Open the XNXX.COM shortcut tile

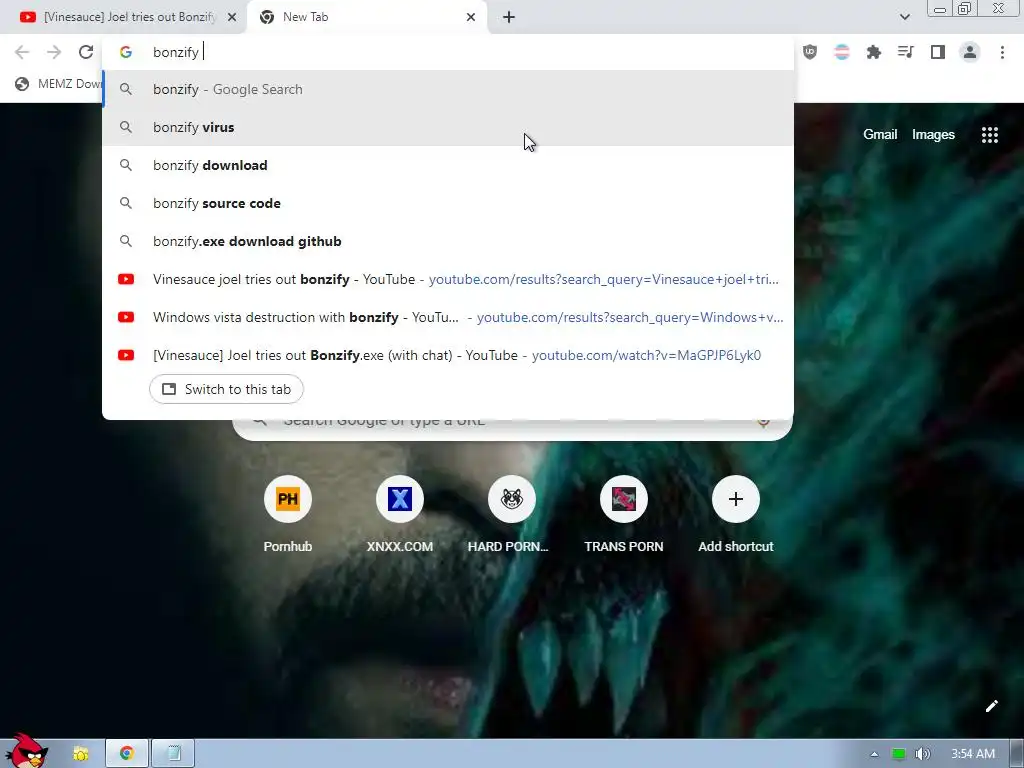400,515
